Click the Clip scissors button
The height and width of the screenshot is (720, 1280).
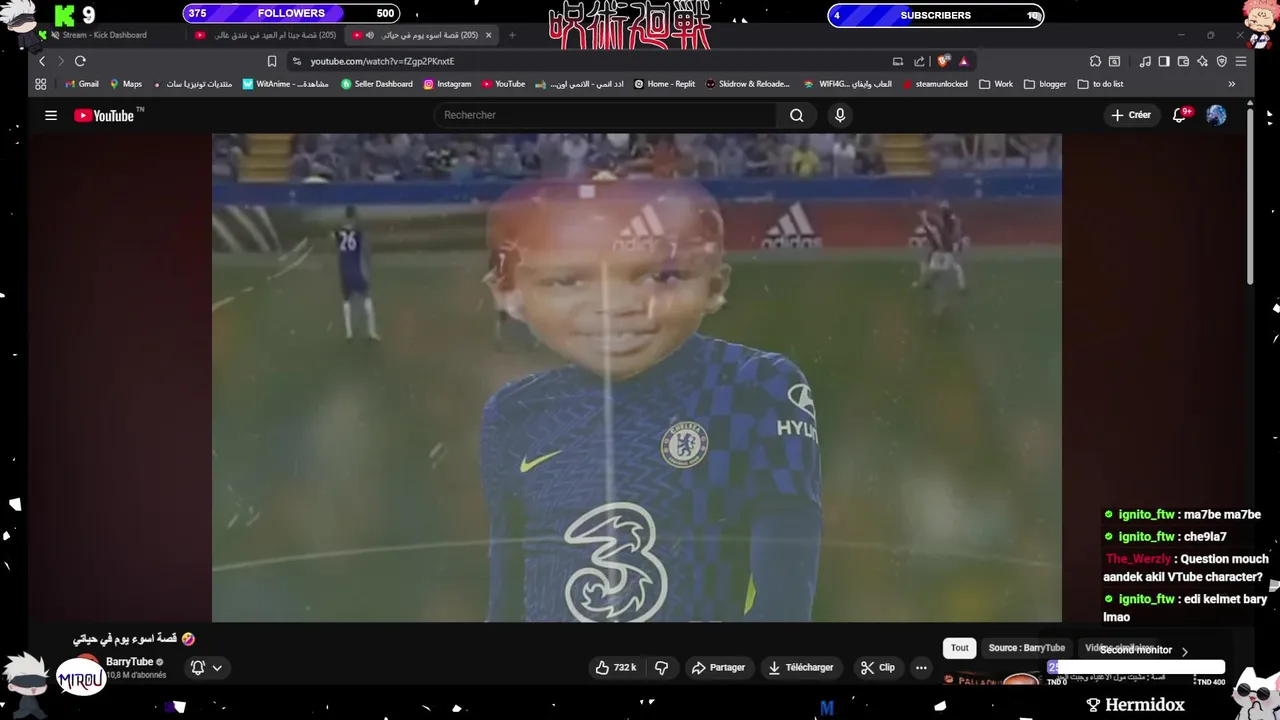(878, 668)
